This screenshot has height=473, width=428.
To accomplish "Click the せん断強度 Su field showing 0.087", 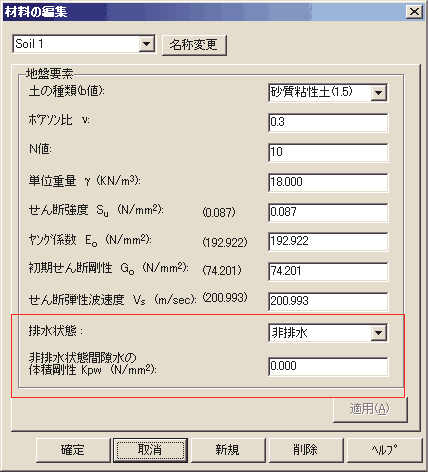I will (328, 212).
